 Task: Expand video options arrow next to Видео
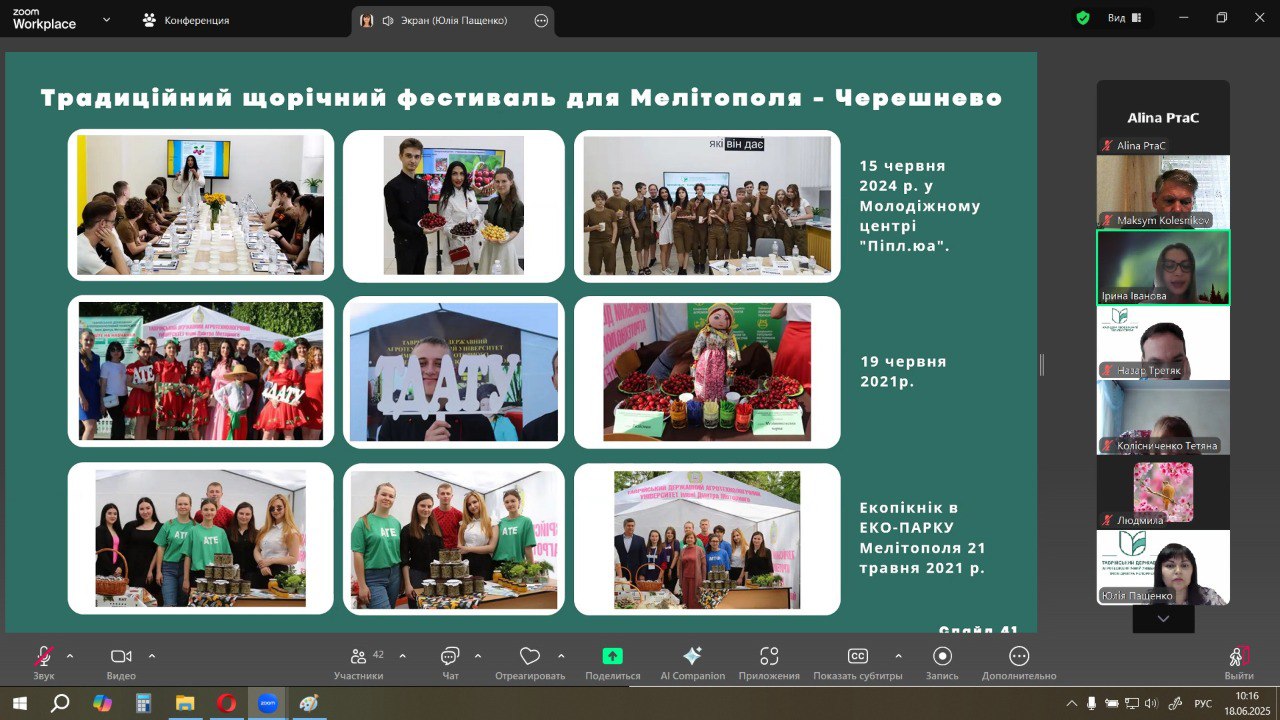coord(152,656)
